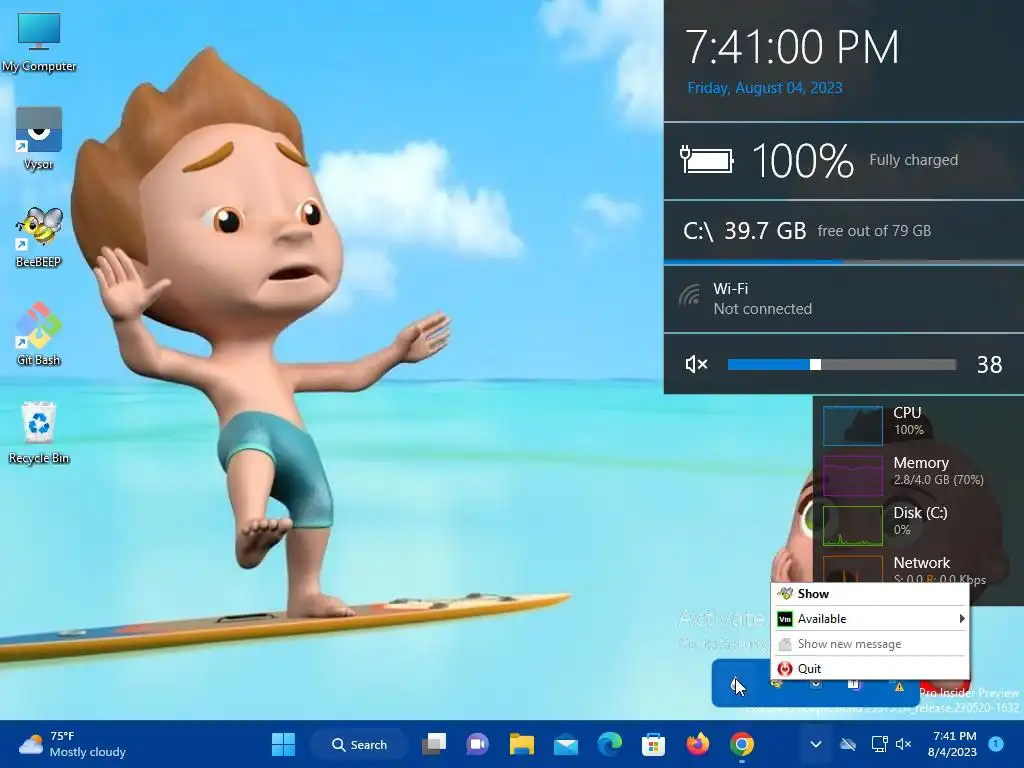
Task: Click the "Fully charged" status text
Action: coord(913,160)
